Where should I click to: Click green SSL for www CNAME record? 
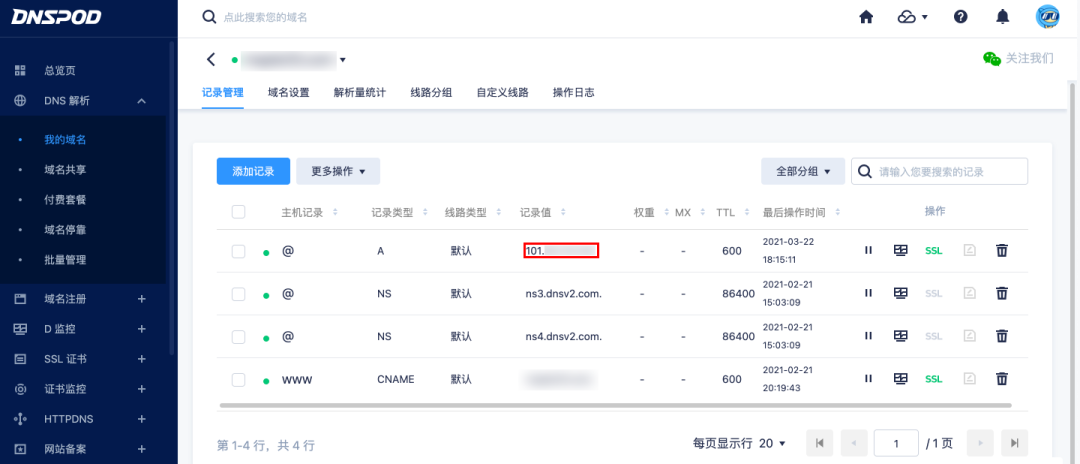tap(933, 379)
